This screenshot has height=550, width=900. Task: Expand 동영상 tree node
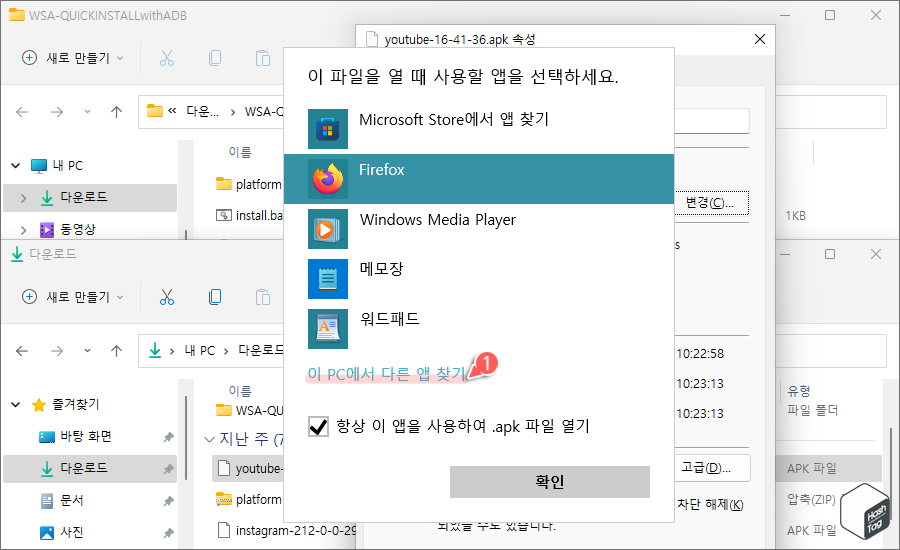coord(24,230)
